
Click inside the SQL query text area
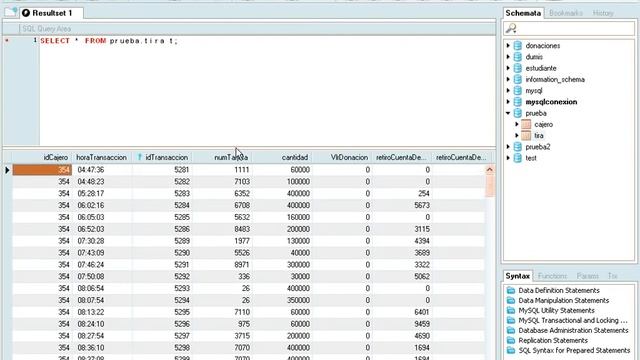267,91
